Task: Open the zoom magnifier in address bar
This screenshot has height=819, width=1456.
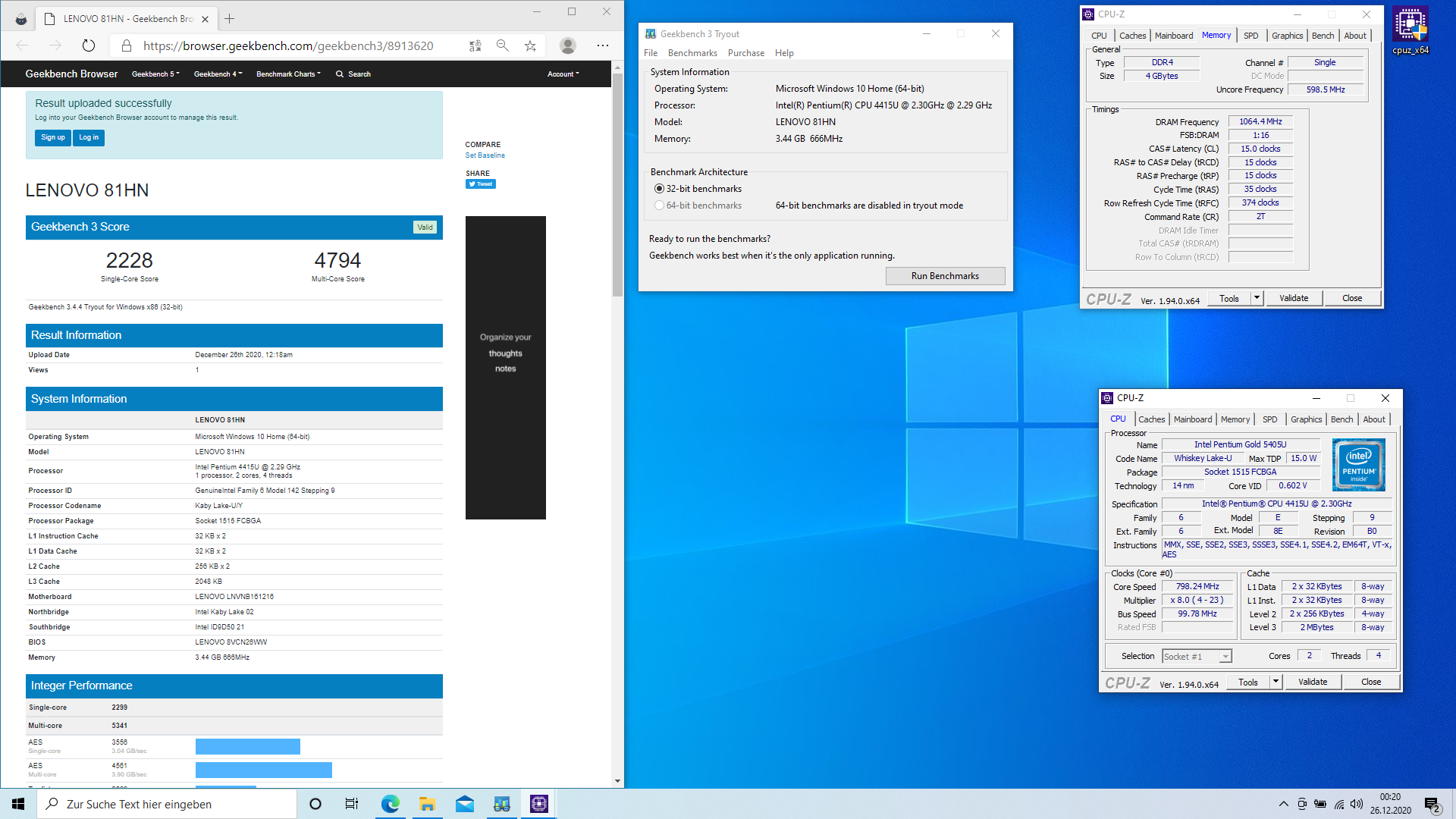Action: click(x=503, y=45)
